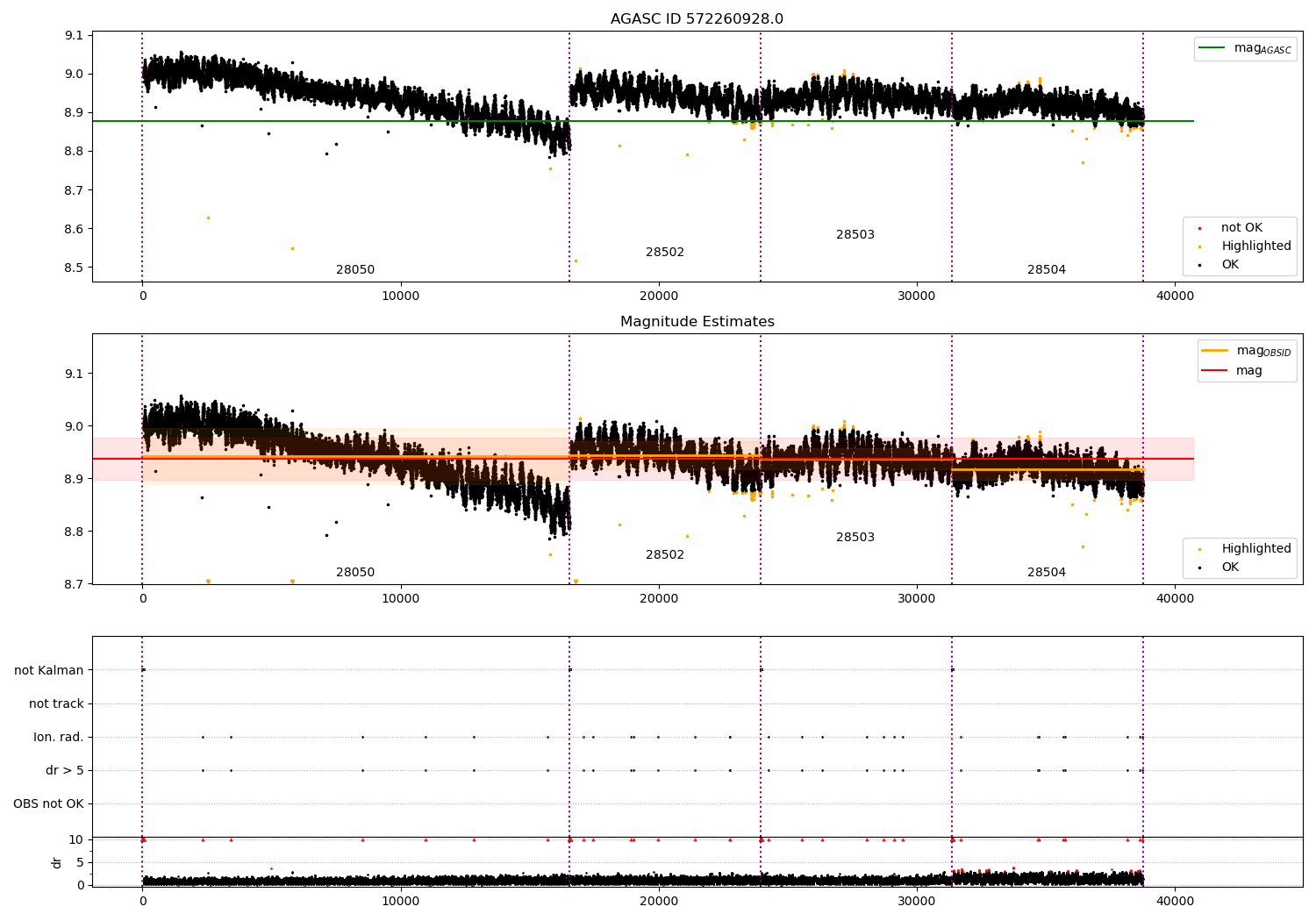The image size is (1316, 921).
Task: Select x-axis tick 40000 under top panel
Action: (1175, 296)
